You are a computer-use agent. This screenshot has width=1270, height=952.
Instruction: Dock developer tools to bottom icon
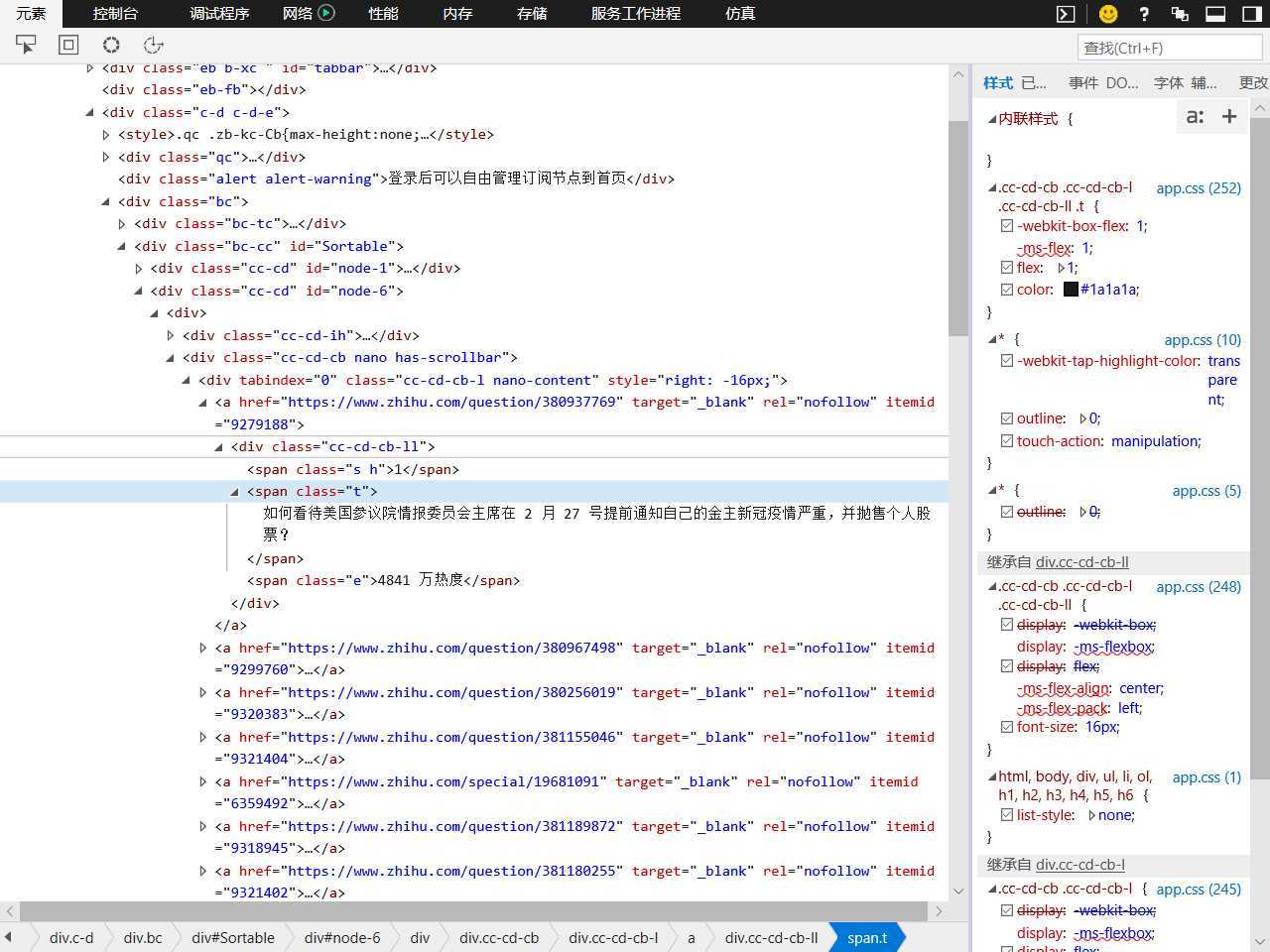[x=1215, y=14]
